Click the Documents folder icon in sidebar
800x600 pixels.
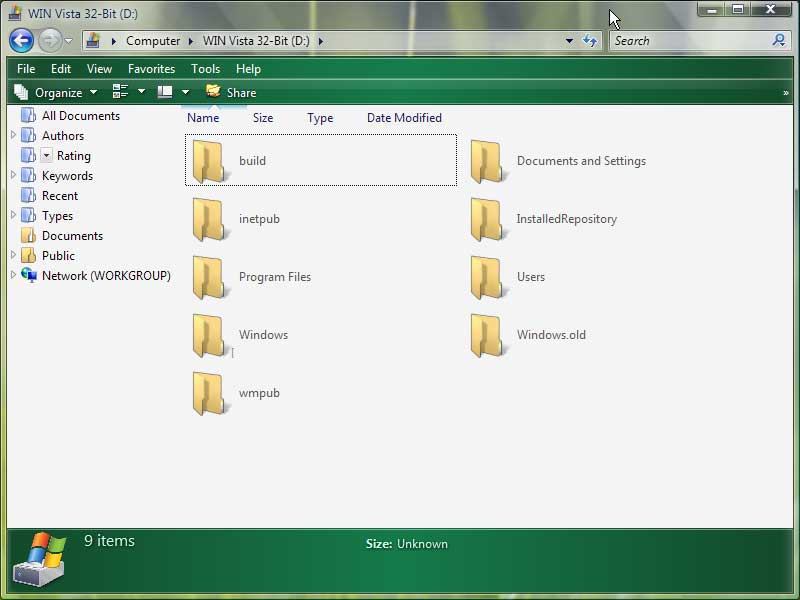28,235
